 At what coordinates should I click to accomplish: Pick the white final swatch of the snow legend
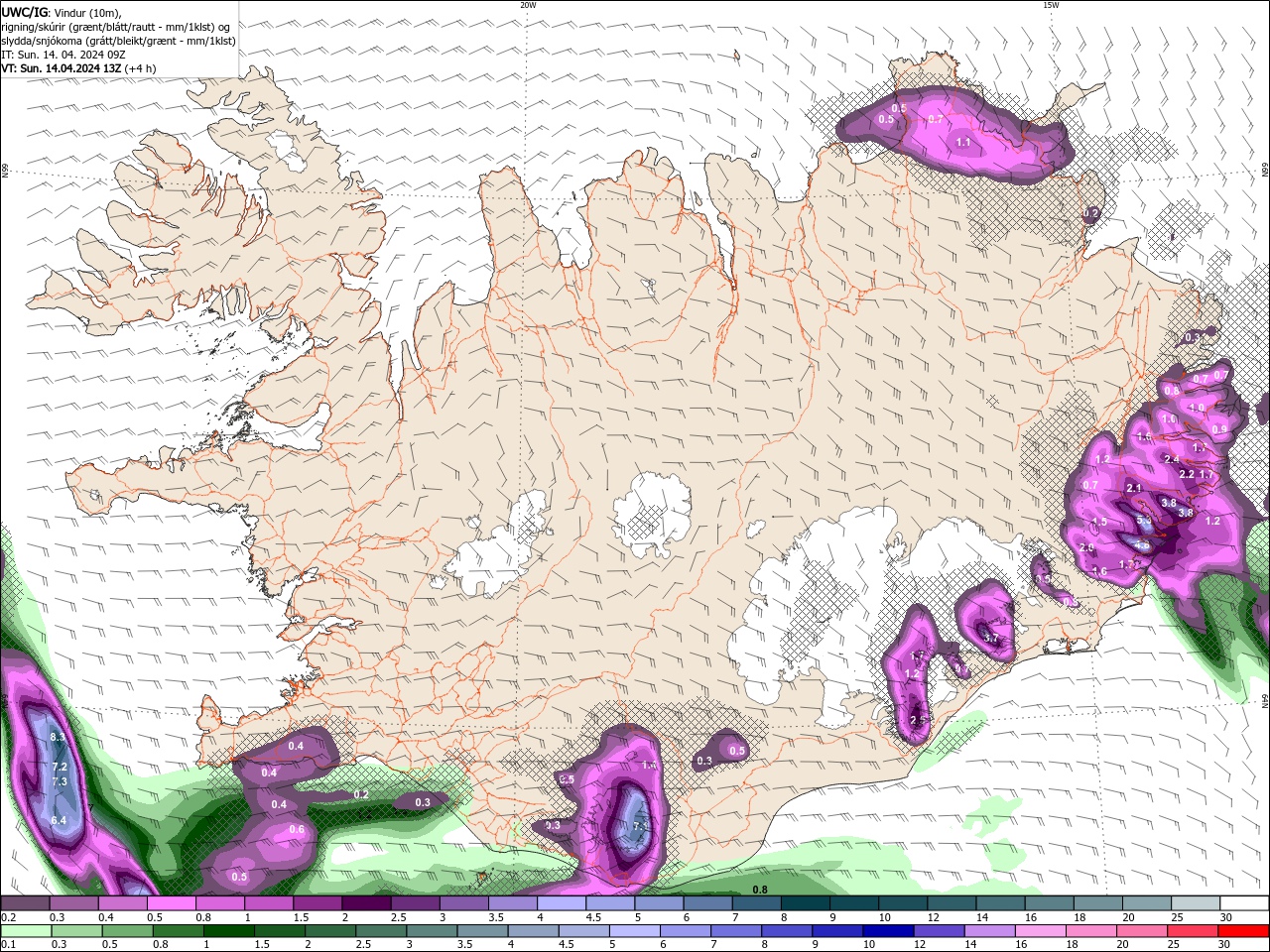point(1244,903)
